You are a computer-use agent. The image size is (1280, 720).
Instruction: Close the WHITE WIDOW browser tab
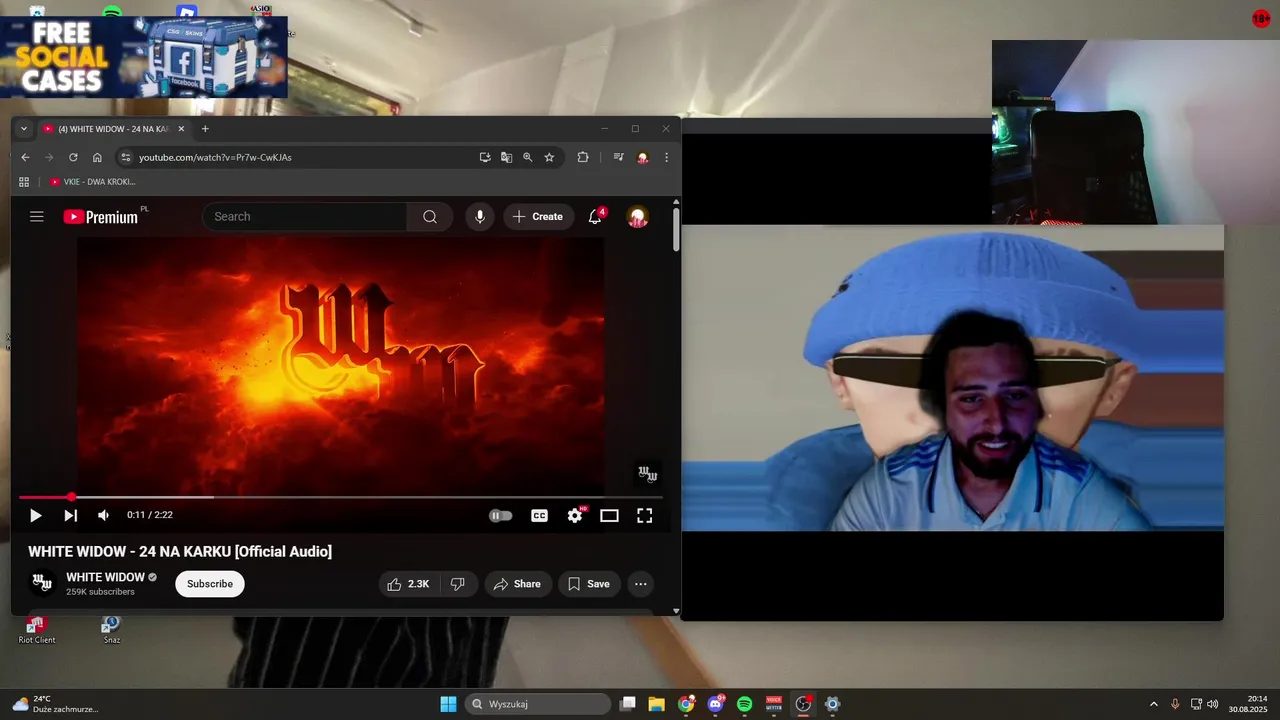(181, 129)
